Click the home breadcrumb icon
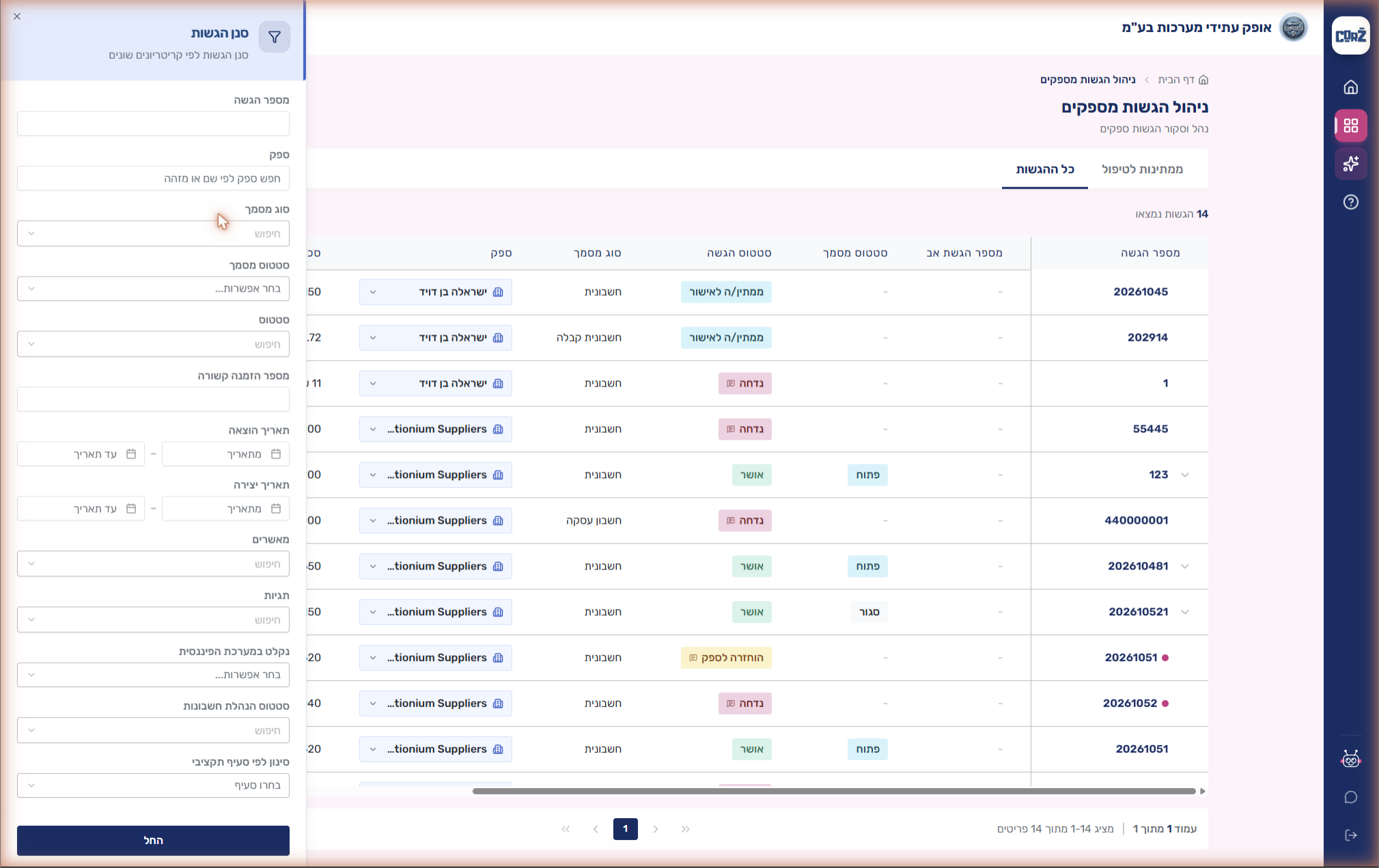 click(1203, 80)
